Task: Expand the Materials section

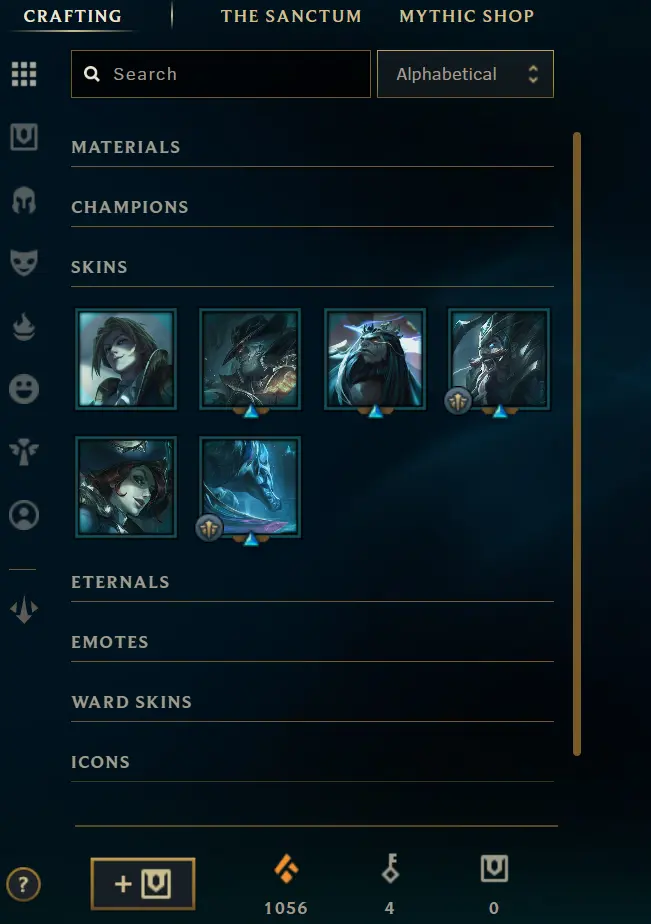Action: [x=312, y=147]
